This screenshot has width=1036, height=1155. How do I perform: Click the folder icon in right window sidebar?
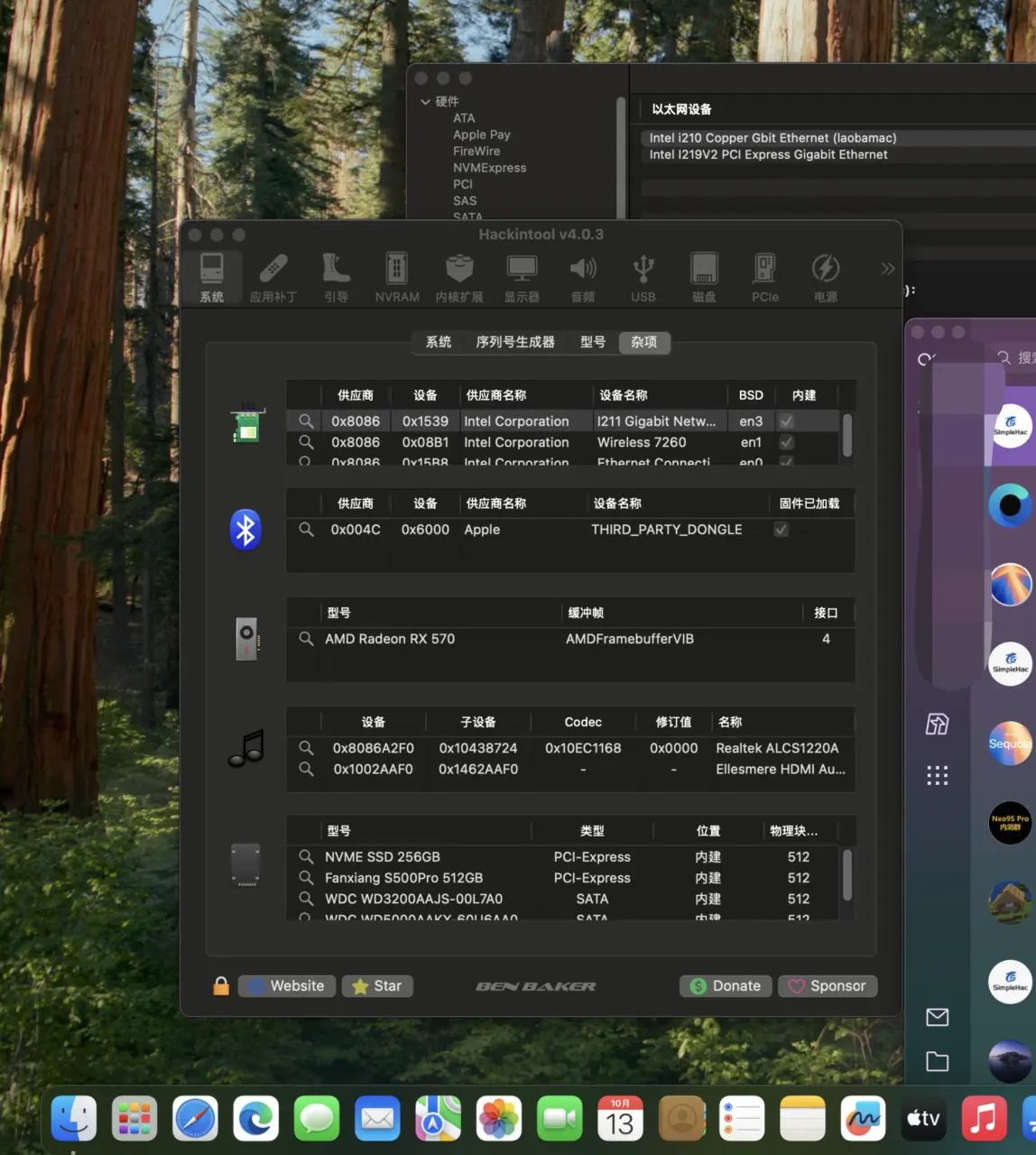(x=938, y=1062)
